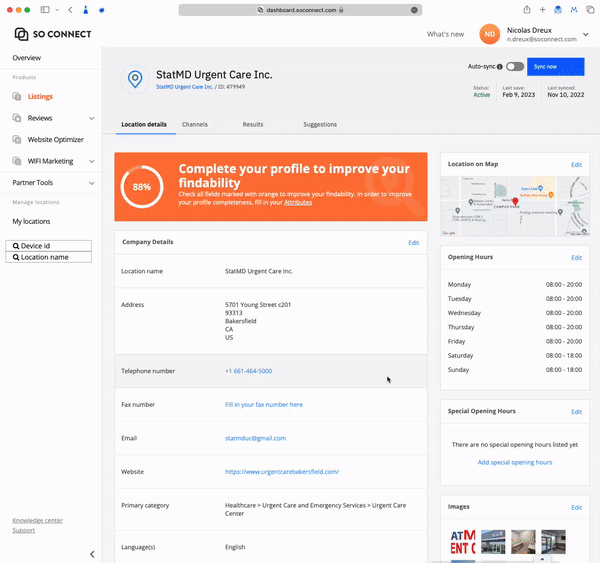Edit Company Details
600x563 pixels.
pyautogui.click(x=414, y=243)
